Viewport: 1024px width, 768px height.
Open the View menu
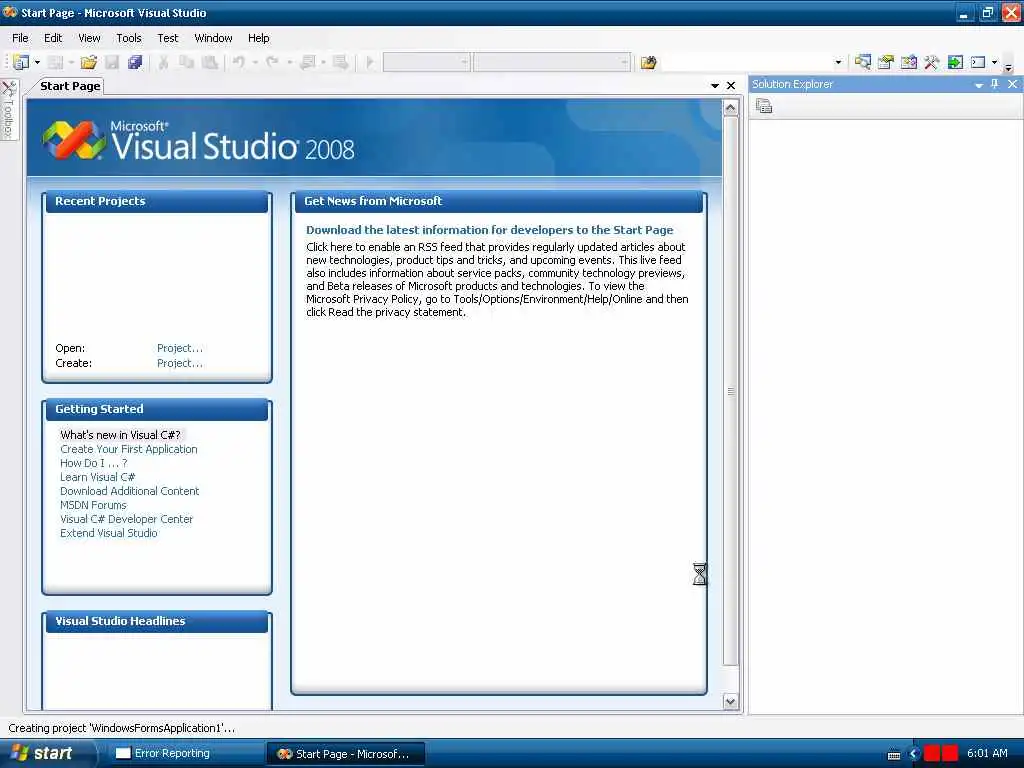(89, 38)
